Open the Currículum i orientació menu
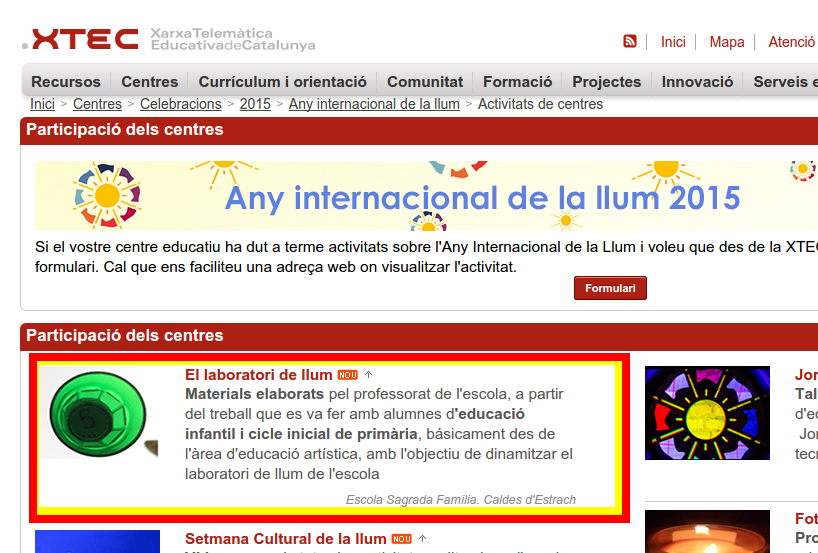818x553 pixels. click(x=282, y=82)
